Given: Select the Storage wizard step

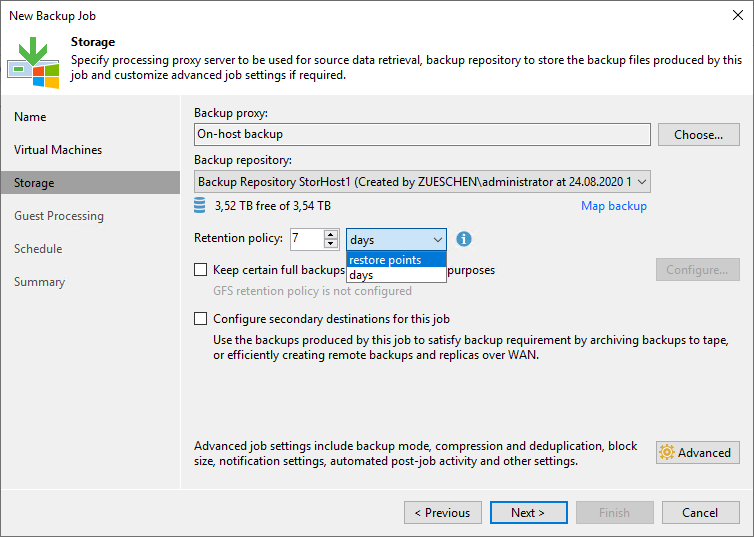Looking at the screenshot, I should click(x=90, y=183).
